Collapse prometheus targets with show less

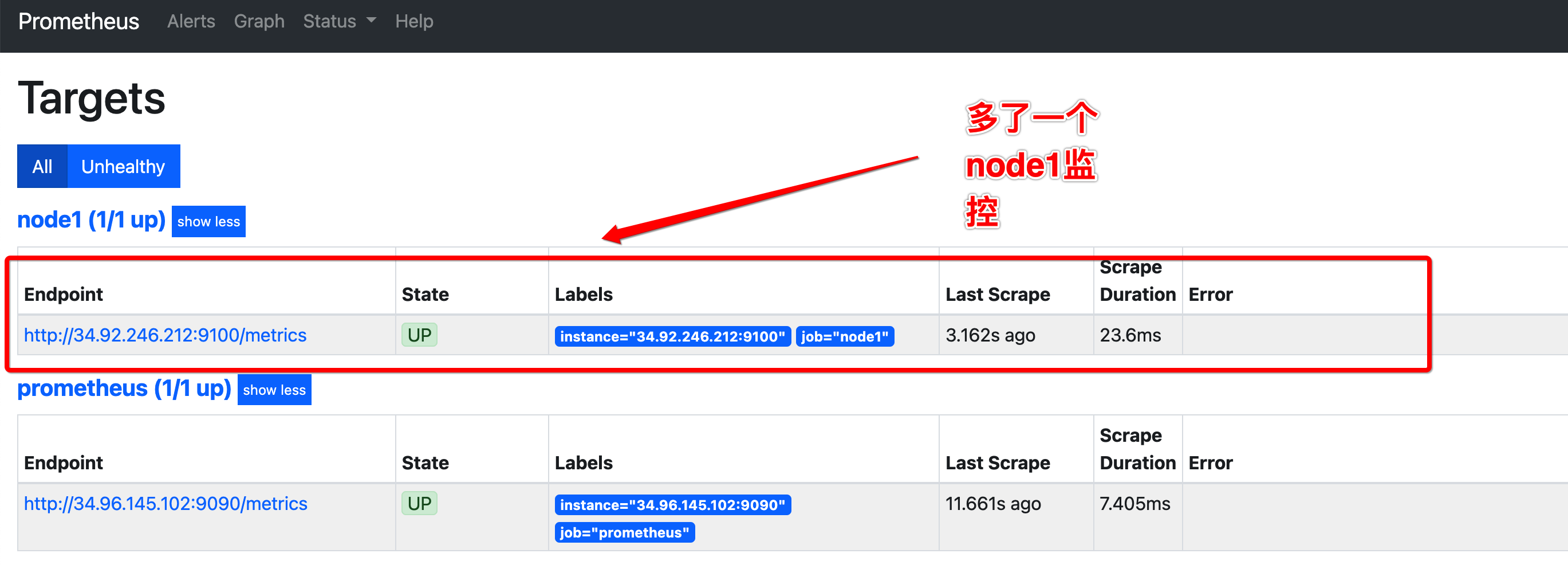(274, 390)
